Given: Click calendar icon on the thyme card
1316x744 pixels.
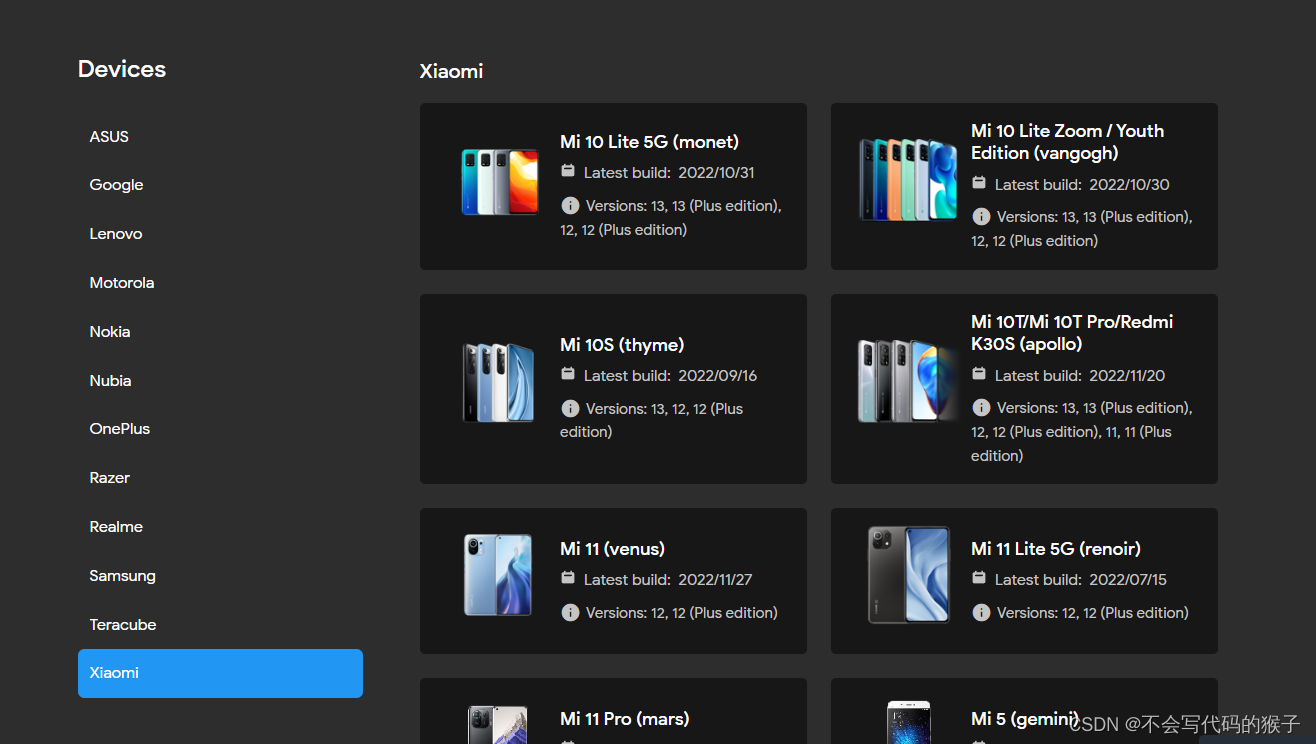Looking at the screenshot, I should (568, 374).
